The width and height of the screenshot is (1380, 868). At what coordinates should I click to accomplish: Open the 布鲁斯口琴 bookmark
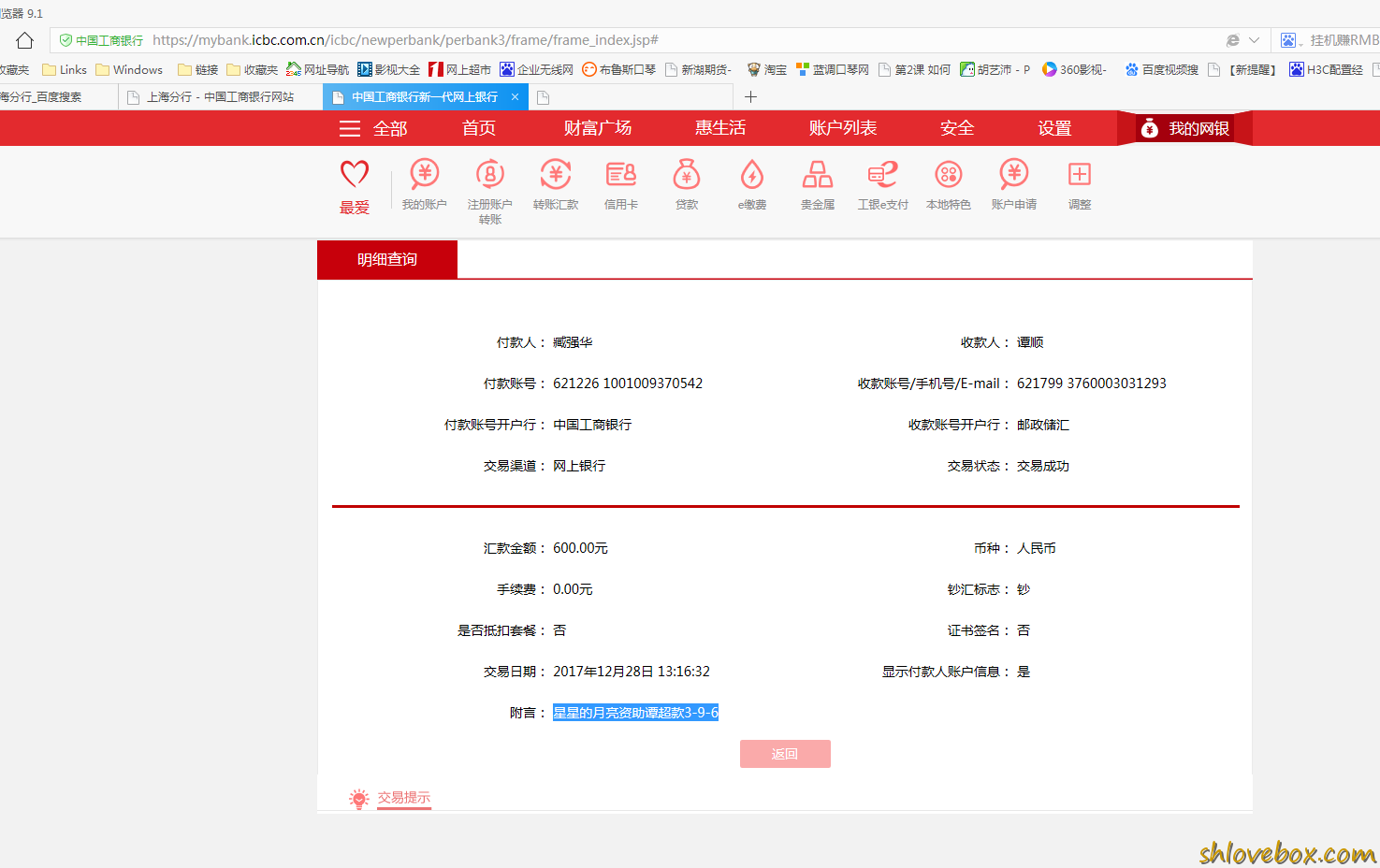coord(619,69)
